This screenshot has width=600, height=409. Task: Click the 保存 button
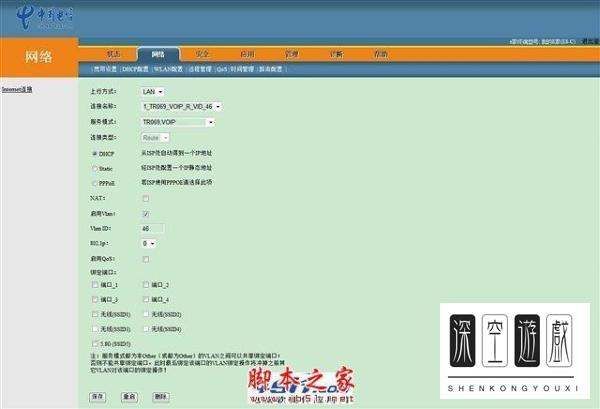click(98, 396)
